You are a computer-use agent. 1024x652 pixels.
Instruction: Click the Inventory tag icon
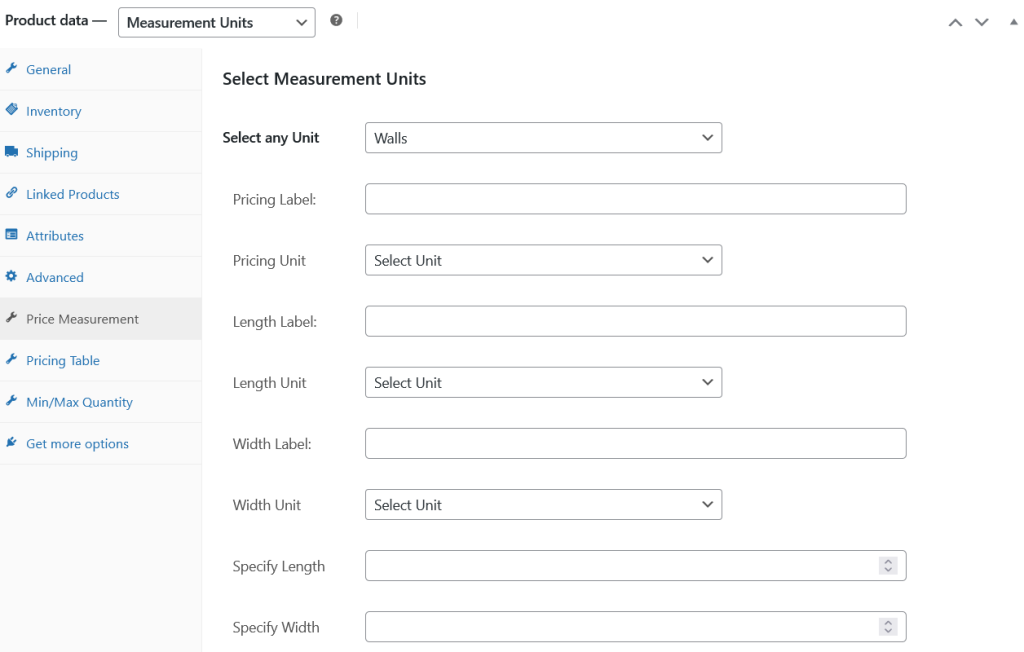[x=12, y=110]
